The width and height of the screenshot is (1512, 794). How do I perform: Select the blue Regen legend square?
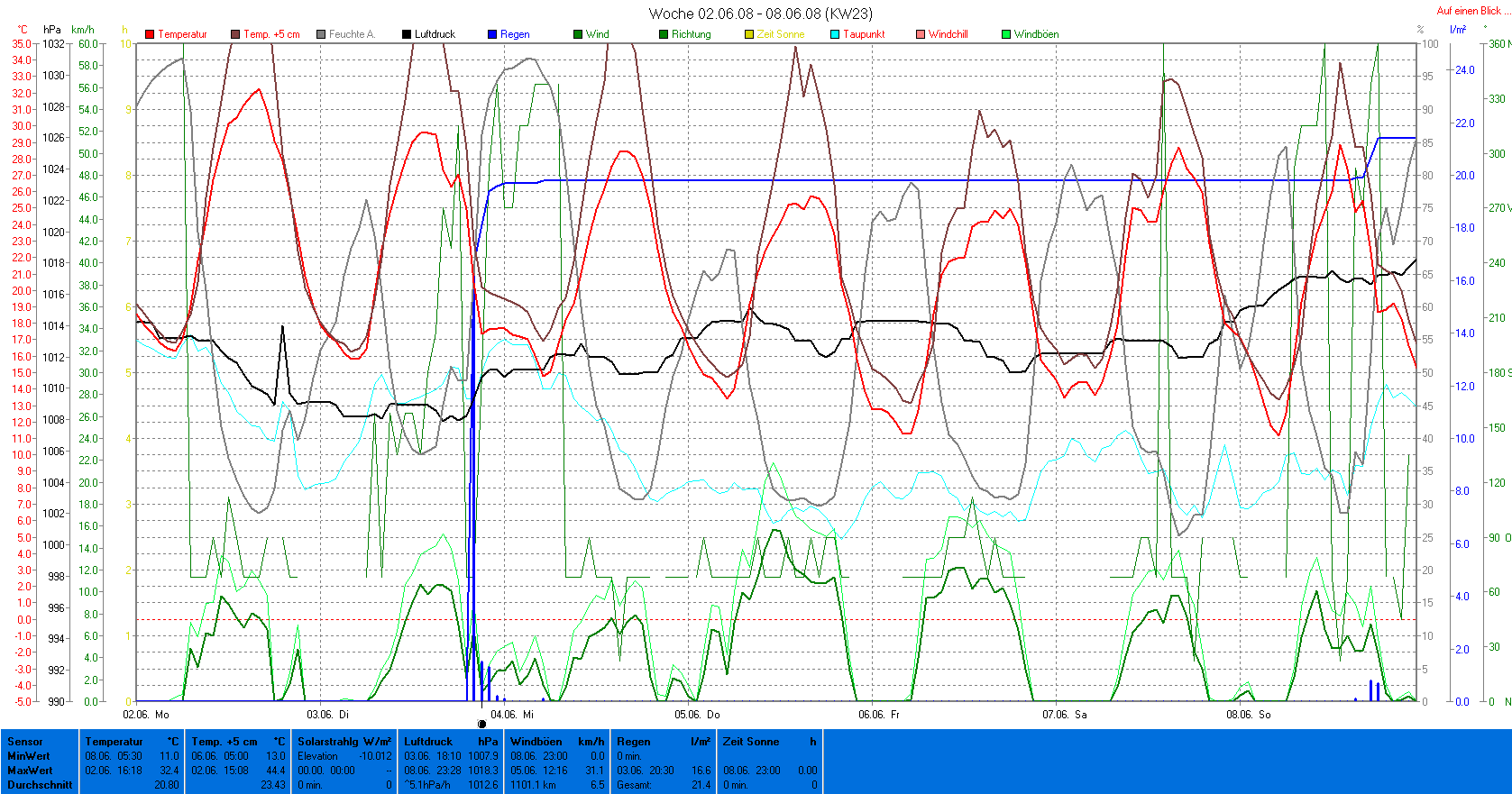[492, 34]
